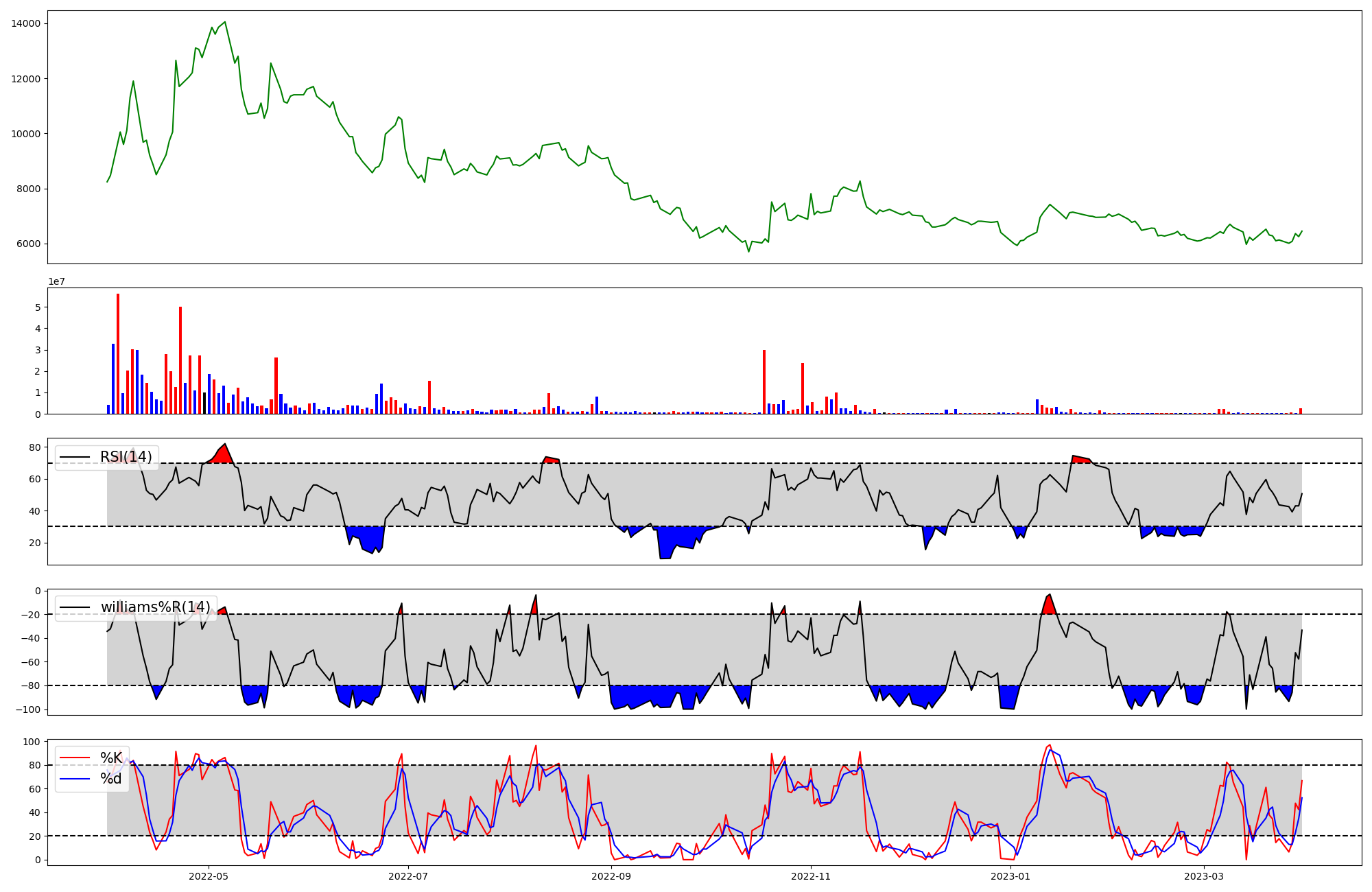The width and height of the screenshot is (1372, 892).
Task: Click the highest peak of green price line
Action: 225,22
